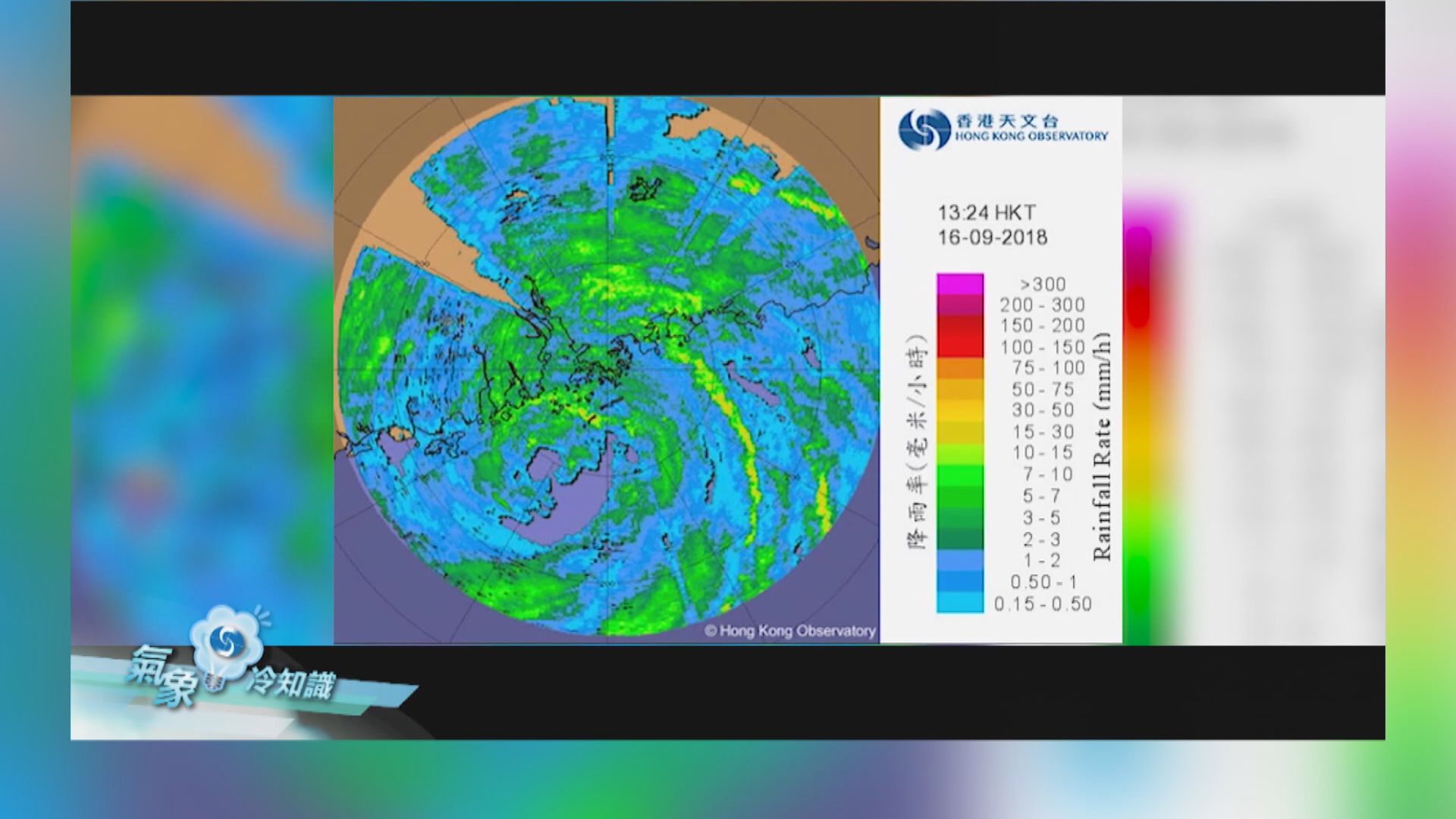
Task: Click the 香港天文台 Chinese heading
Action: (1006, 121)
